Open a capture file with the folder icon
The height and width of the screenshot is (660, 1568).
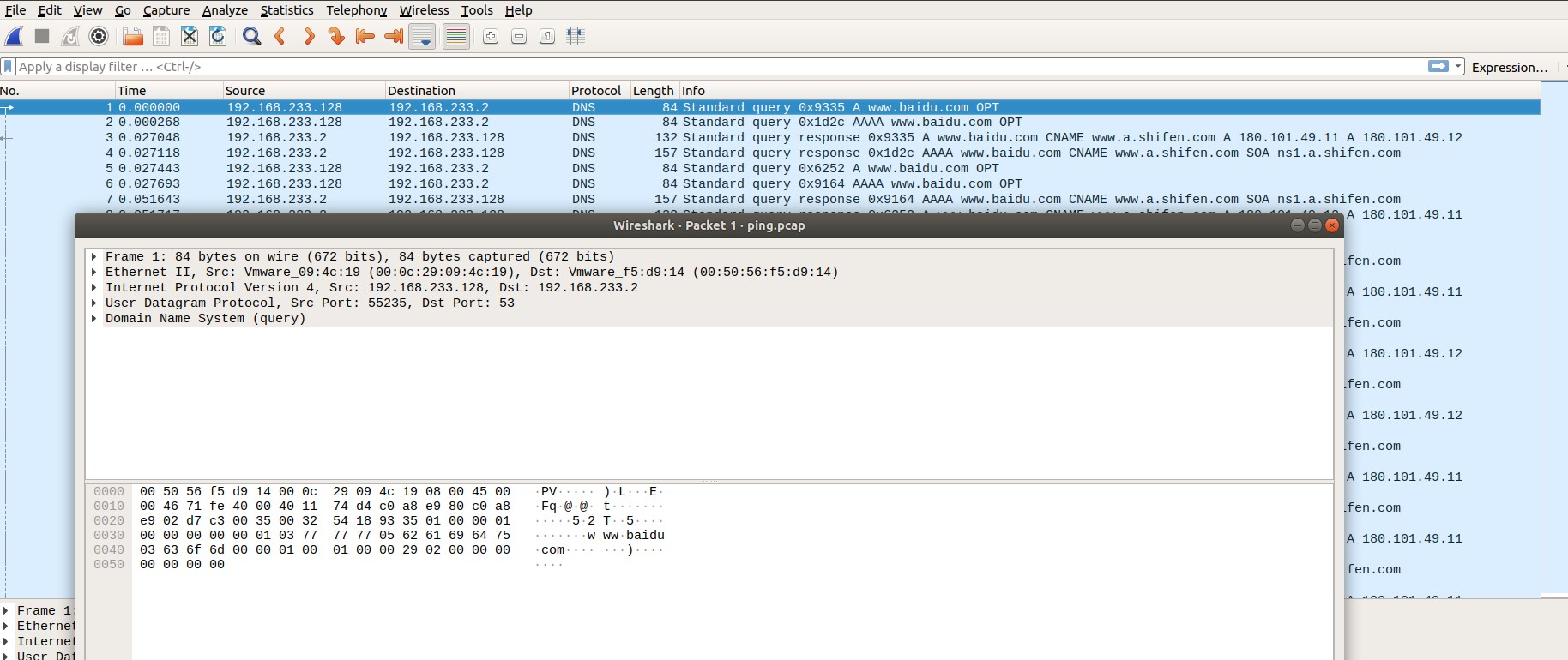pyautogui.click(x=133, y=36)
